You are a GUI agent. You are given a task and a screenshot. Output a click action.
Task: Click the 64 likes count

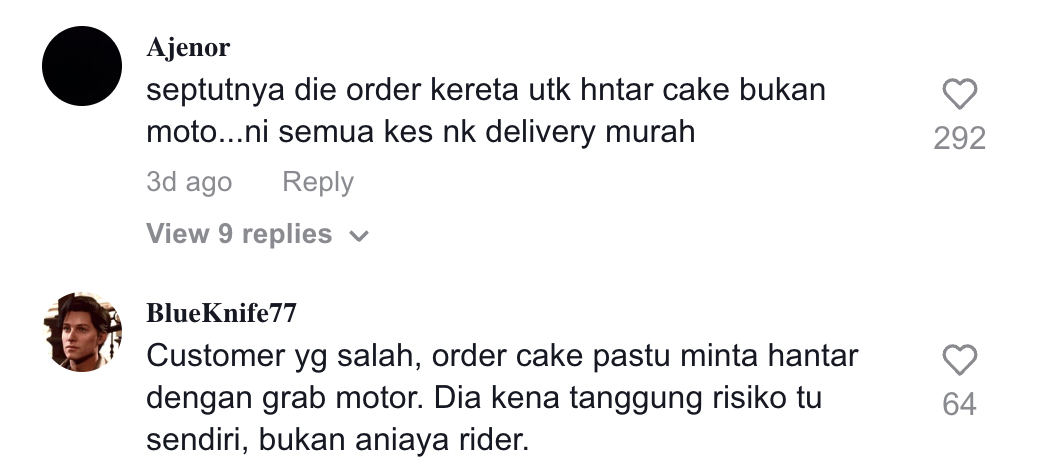960,405
